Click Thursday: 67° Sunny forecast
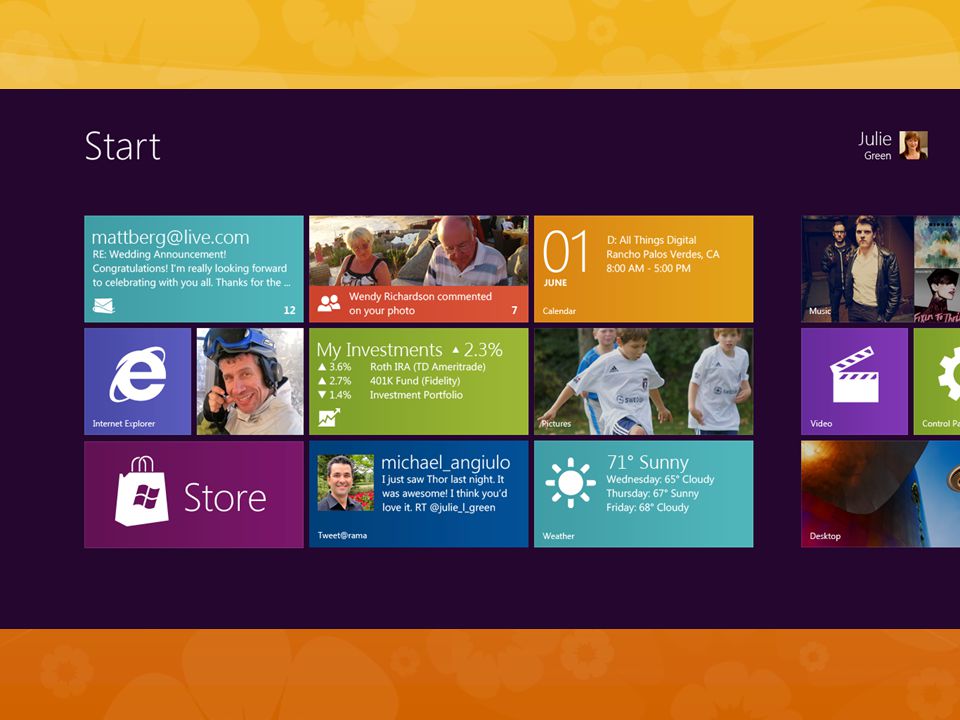 653,493
